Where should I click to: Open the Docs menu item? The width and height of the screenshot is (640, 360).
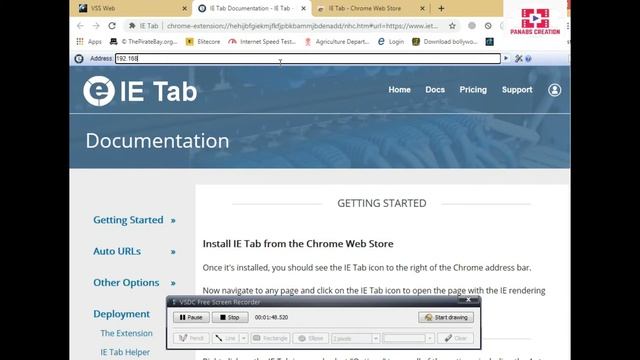pos(435,90)
